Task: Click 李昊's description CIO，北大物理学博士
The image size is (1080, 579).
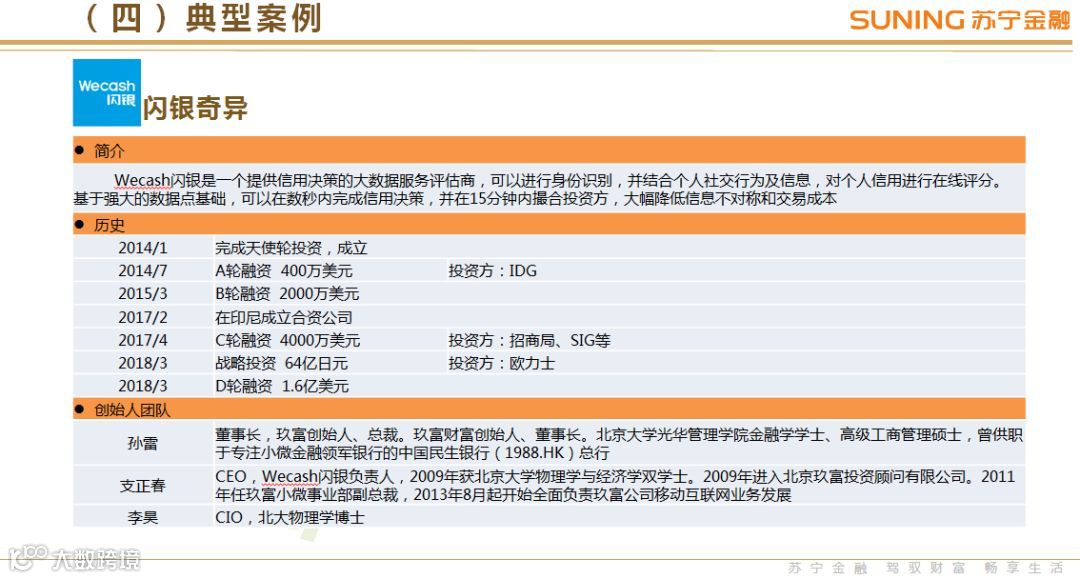Action: click(290, 517)
